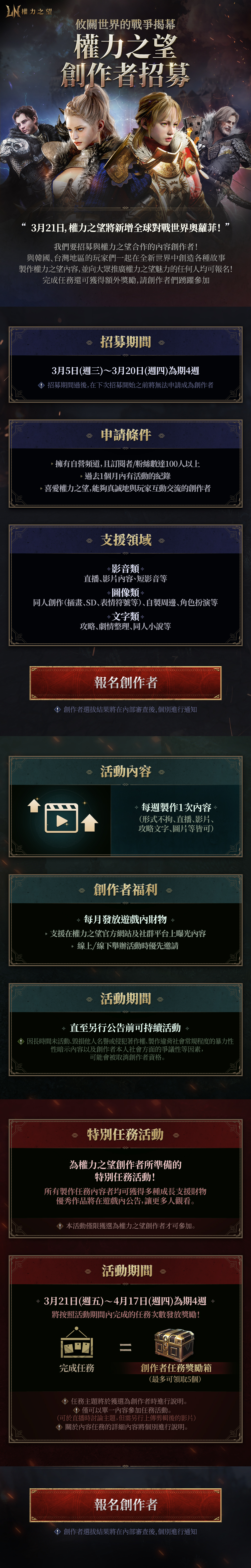251x1568 pixels.
Task: Click the 每週製作1次內容 text
Action: 176,807
